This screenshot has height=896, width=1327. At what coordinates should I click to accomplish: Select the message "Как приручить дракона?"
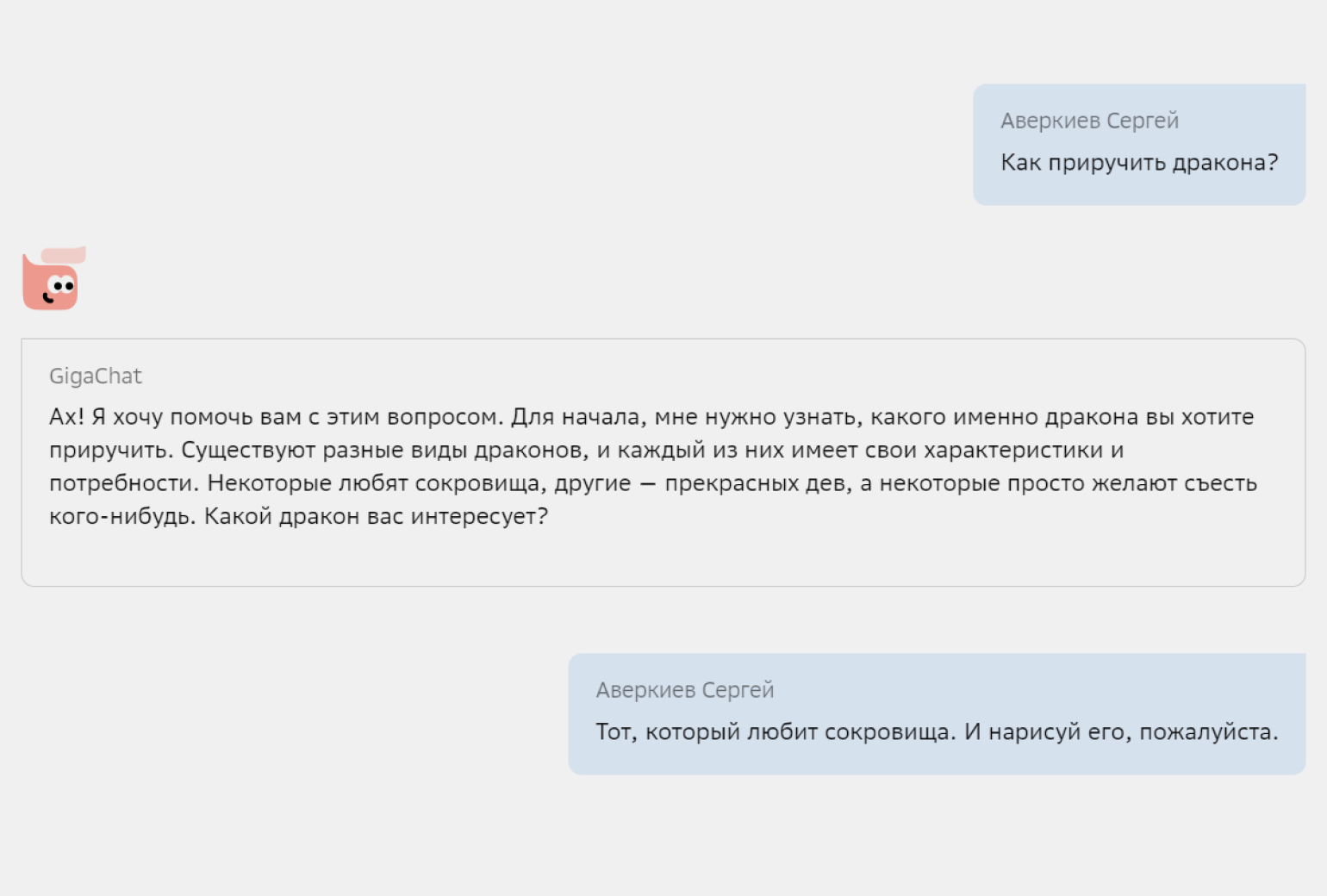(x=1138, y=163)
